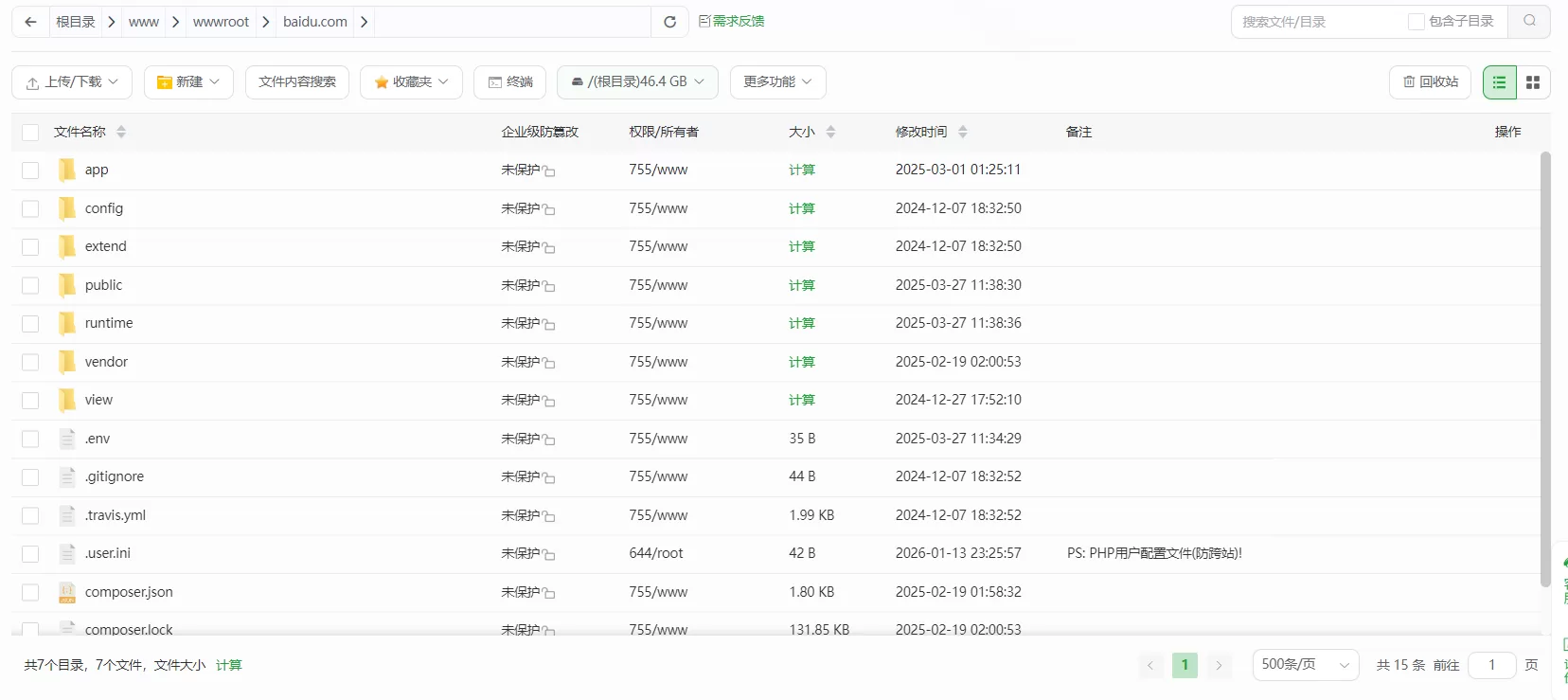Click the 644/root permission of .user.ini
The image size is (1568, 700).
pos(656,553)
